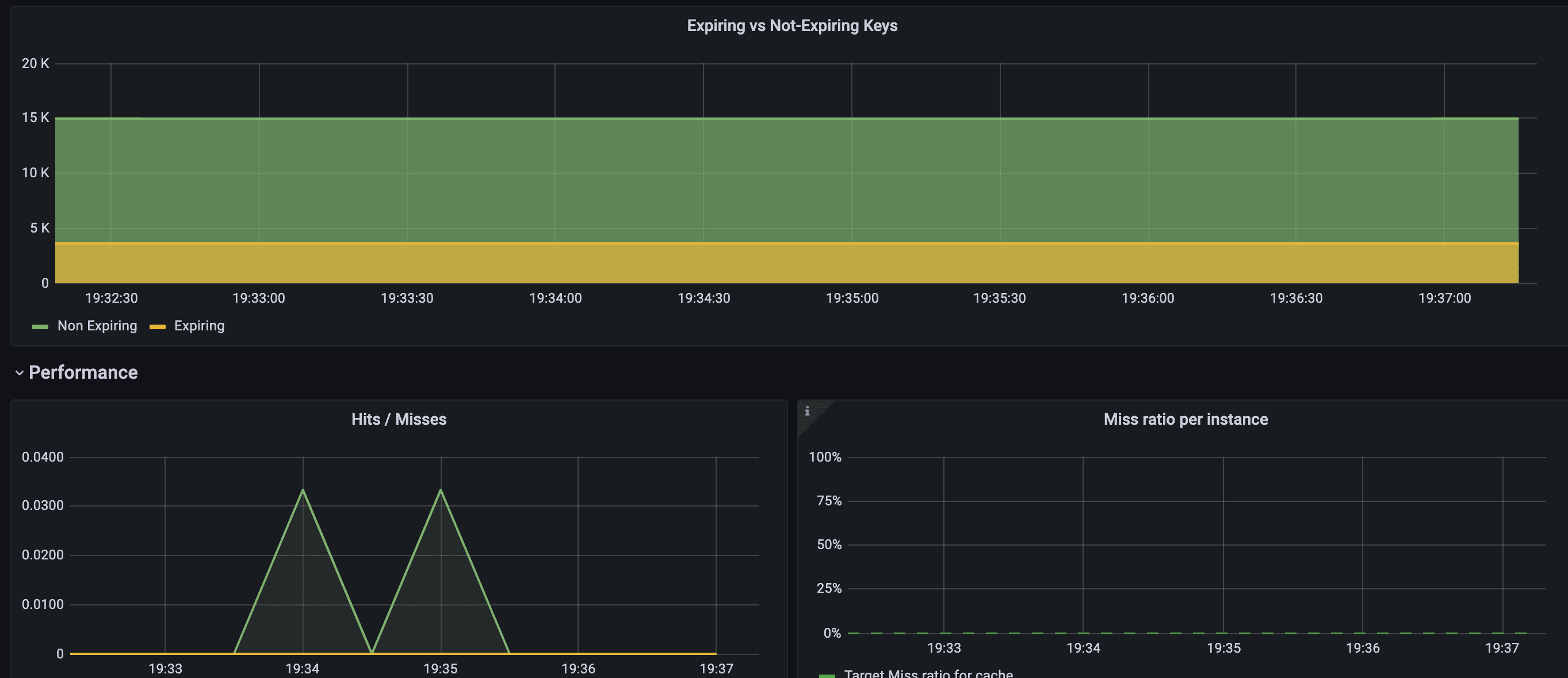Open Miss ratio per instance panel menu
The image size is (1568, 678).
(1185, 419)
